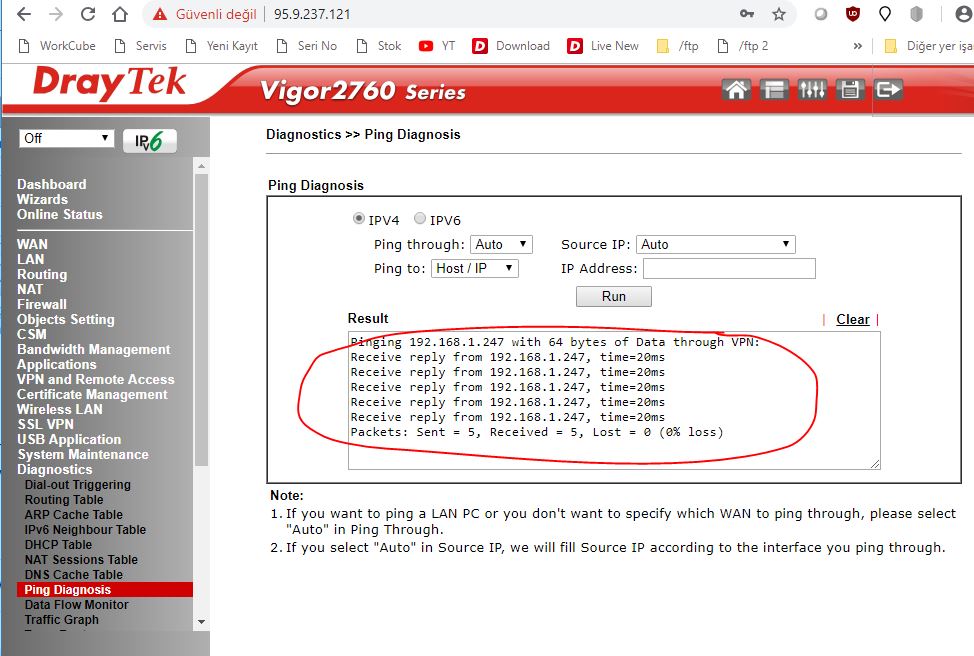Bookmark this page with the star icon
This screenshot has width=974, height=656.
point(778,14)
